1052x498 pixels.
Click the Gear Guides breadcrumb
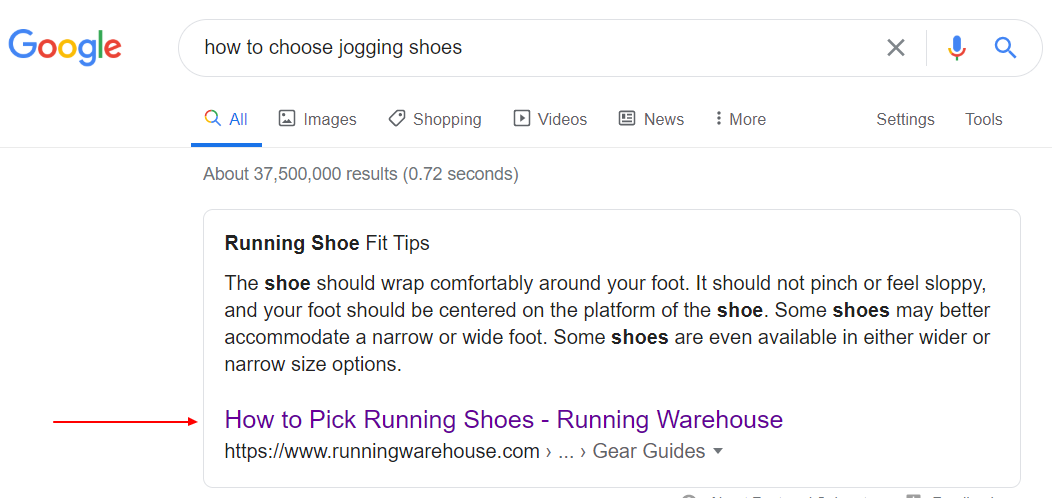649,451
